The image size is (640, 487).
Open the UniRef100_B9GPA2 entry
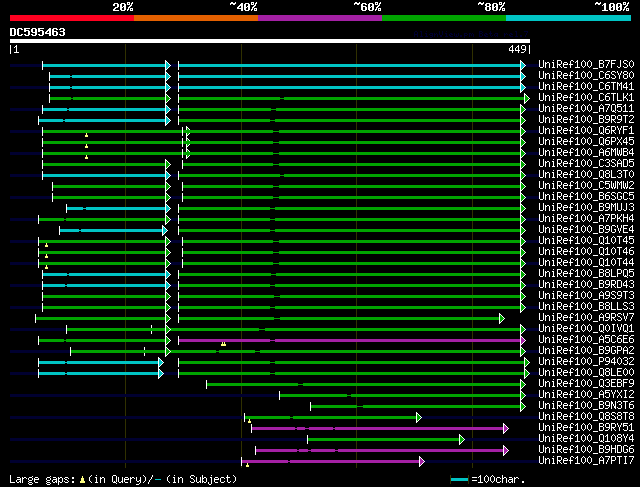(x=586, y=351)
